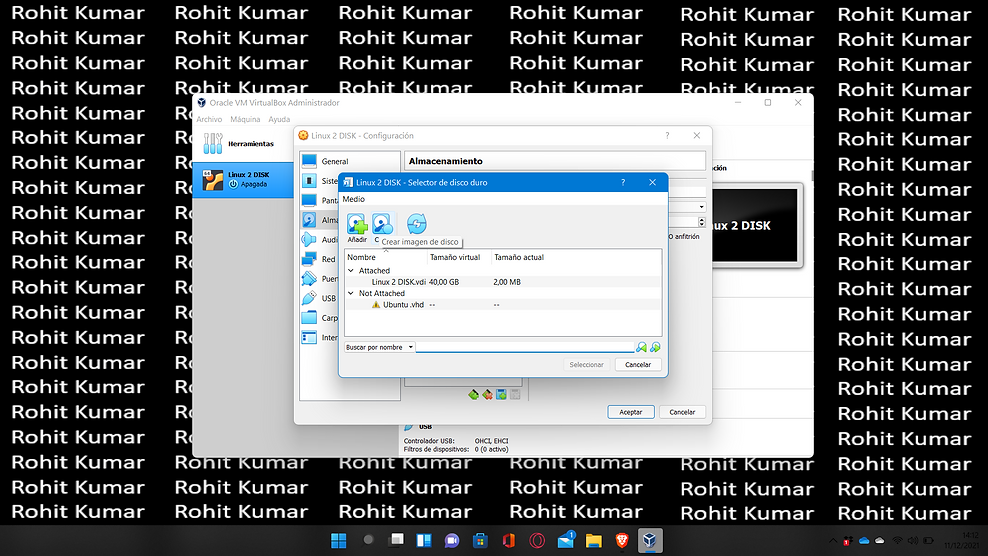Image resolution: width=988 pixels, height=556 pixels.
Task: Open the dropdown in the storage attributes panel
Action: point(701,207)
